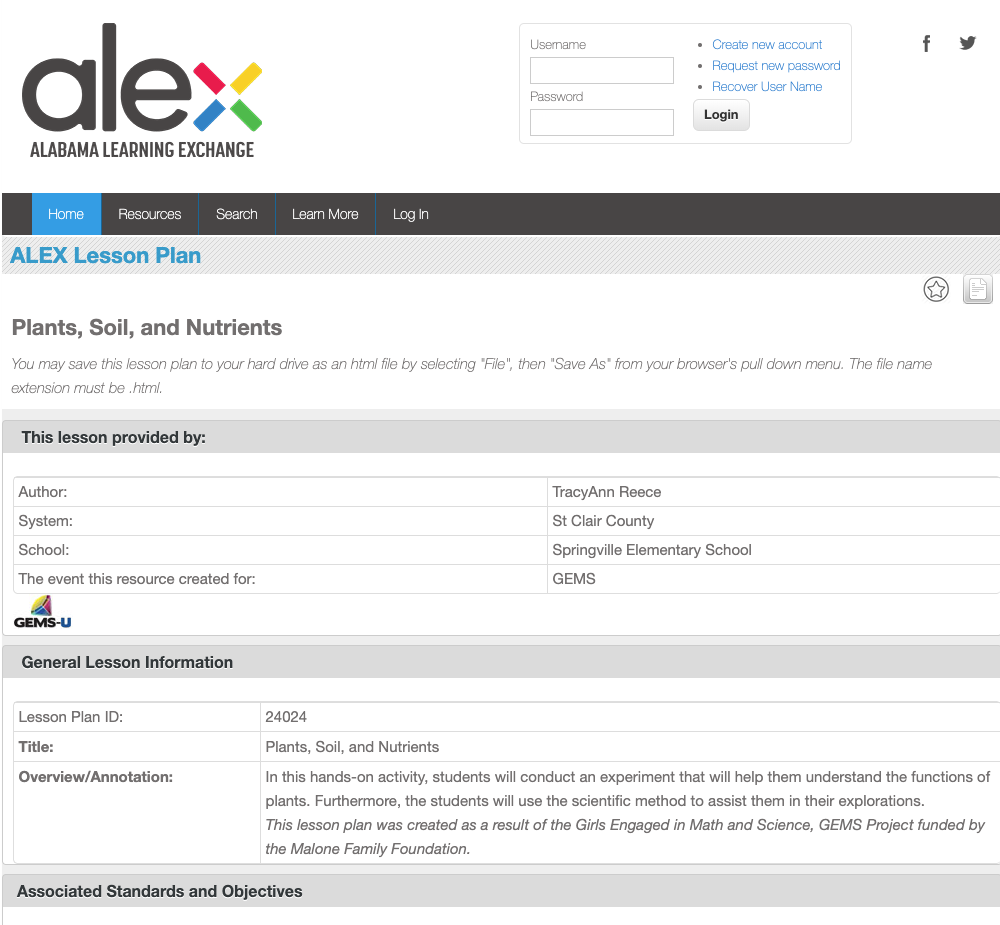Click Log In in the navigation bar
Screen dimensions: 1000x925
[410, 214]
